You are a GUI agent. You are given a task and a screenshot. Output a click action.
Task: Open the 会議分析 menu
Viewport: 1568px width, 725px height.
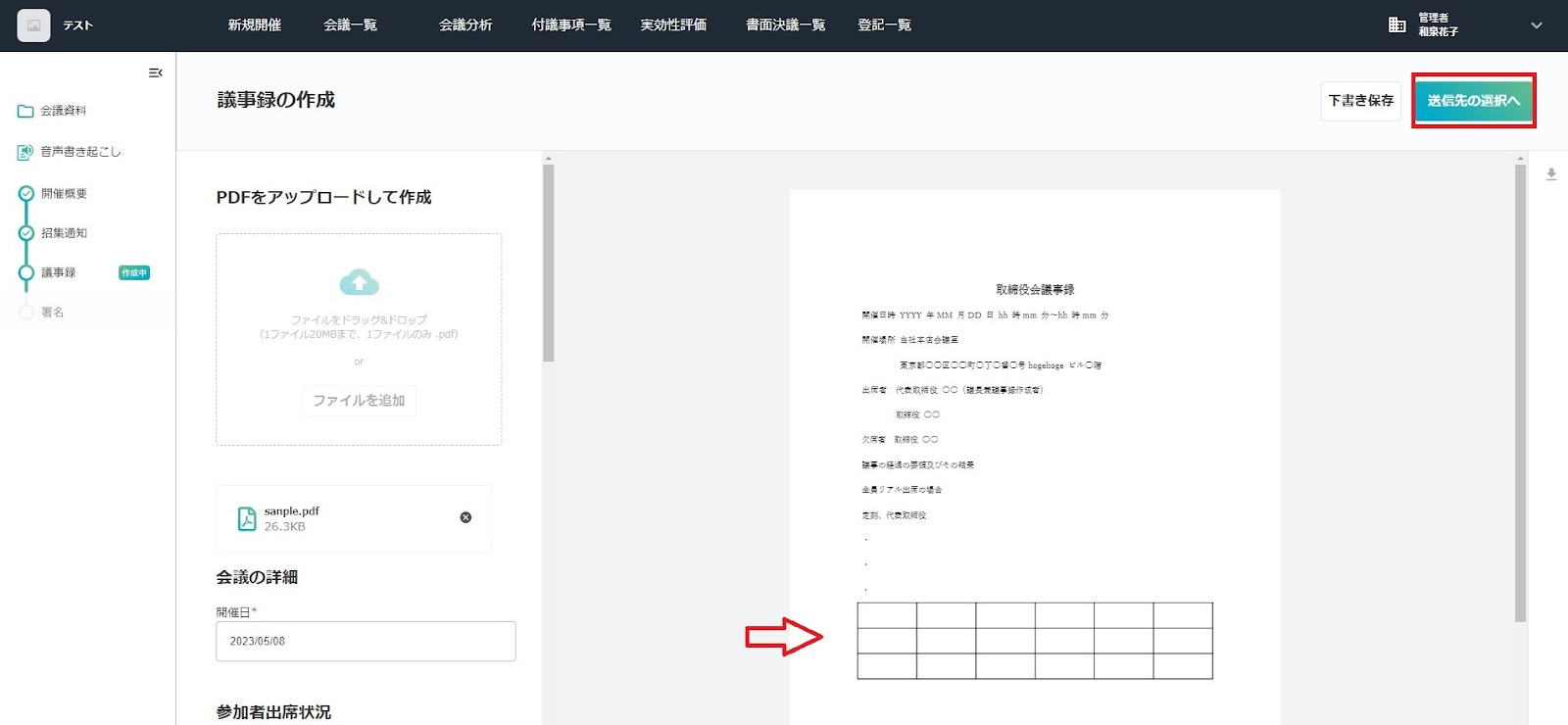coord(465,25)
